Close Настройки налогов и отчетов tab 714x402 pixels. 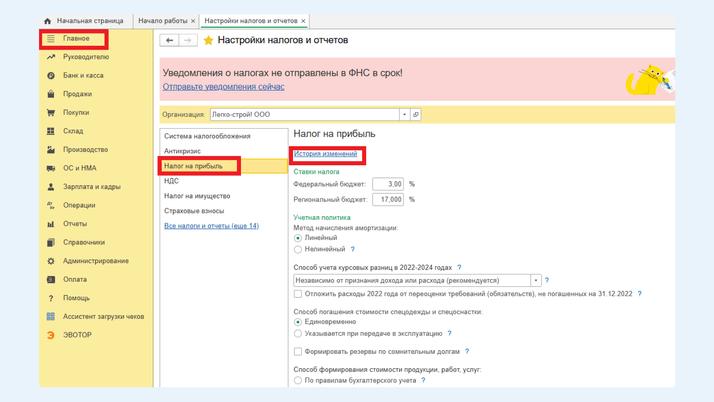303,21
